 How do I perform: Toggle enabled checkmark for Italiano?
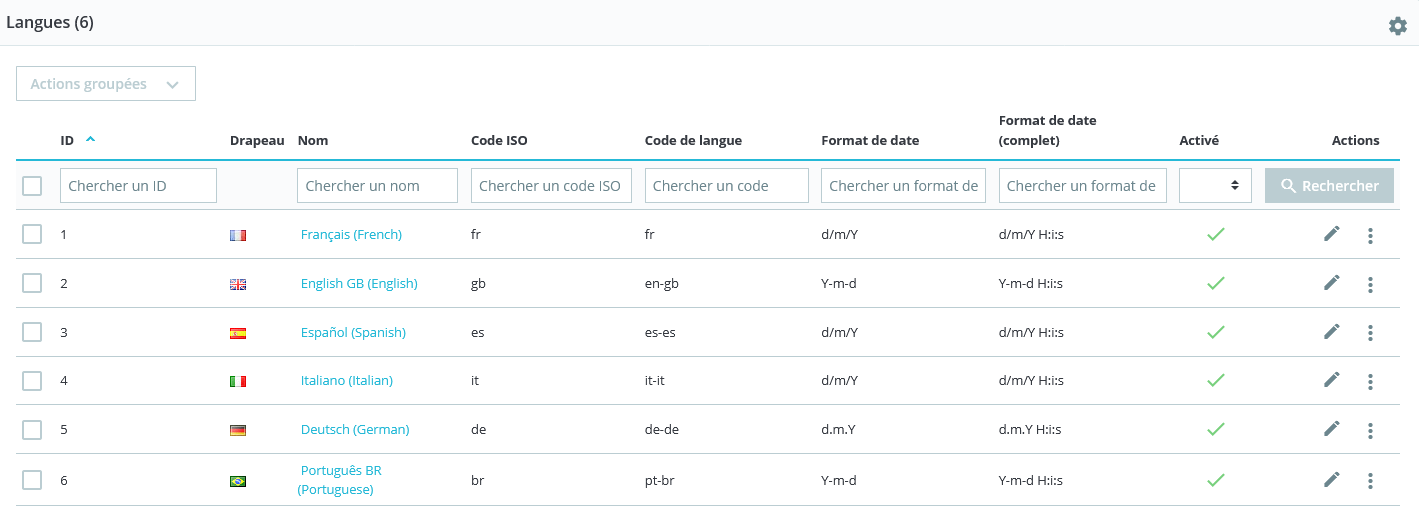click(x=1215, y=381)
